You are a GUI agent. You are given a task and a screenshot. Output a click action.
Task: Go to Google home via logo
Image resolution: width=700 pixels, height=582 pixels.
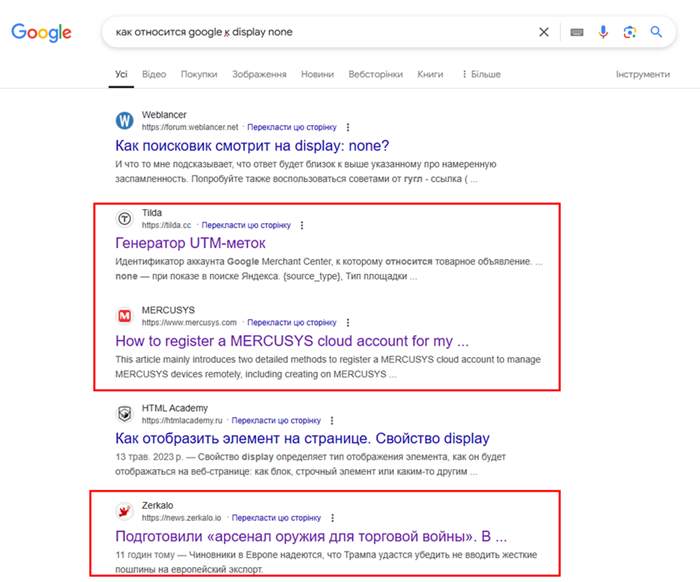(x=41, y=33)
